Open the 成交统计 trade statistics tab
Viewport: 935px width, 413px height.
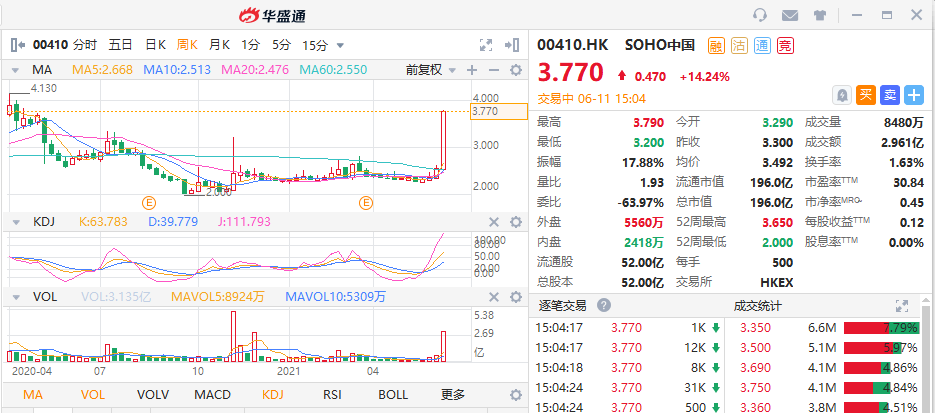757,306
